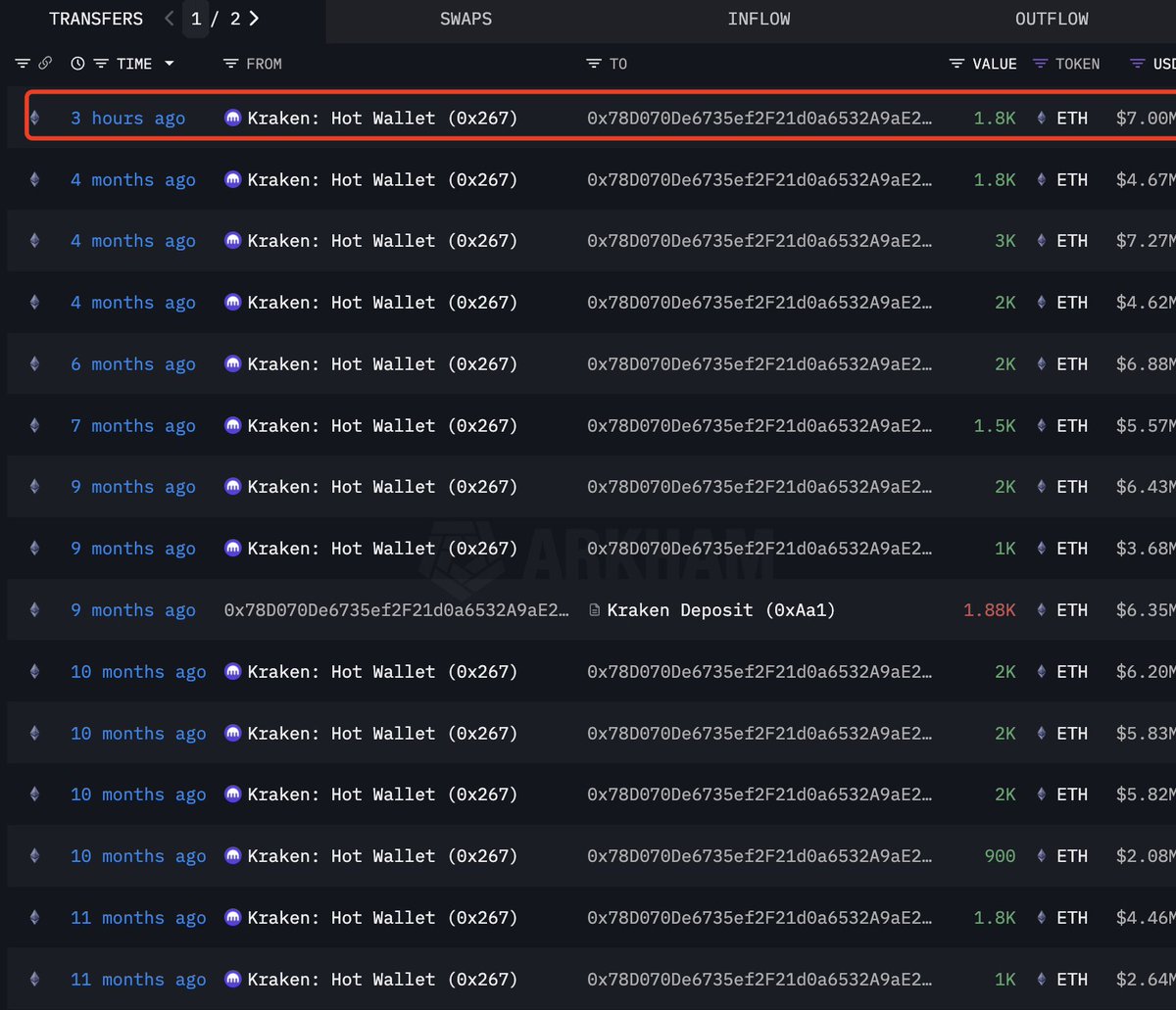Viewport: 1176px width, 1010px height.
Task: Click the 1.88K red value
Action: pos(990,610)
